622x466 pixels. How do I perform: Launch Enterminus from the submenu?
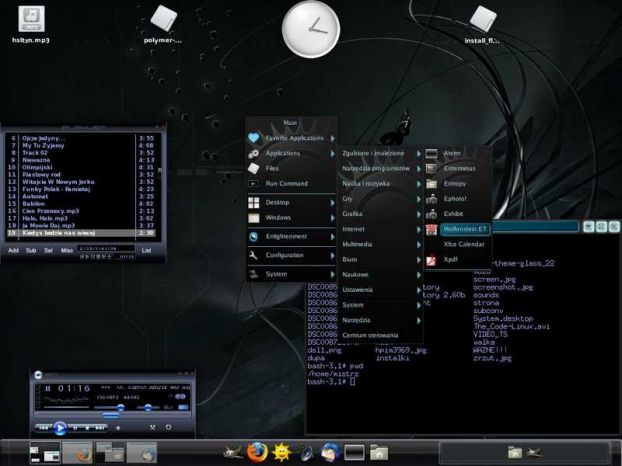pos(458,169)
